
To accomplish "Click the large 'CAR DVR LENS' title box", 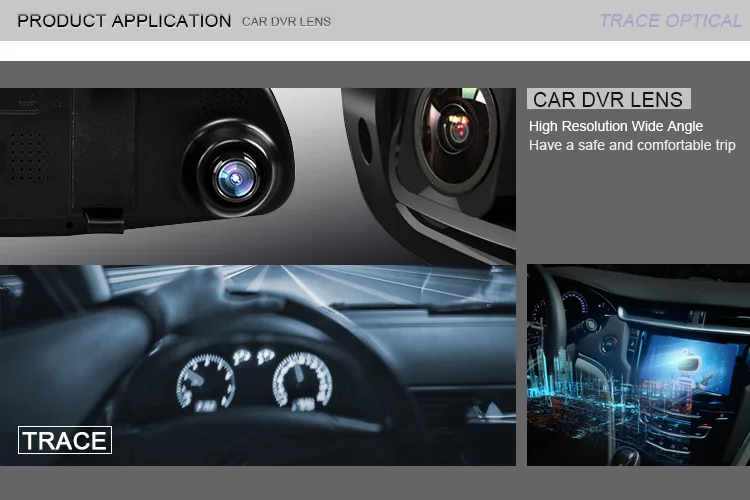I will pyautogui.click(x=608, y=99).
